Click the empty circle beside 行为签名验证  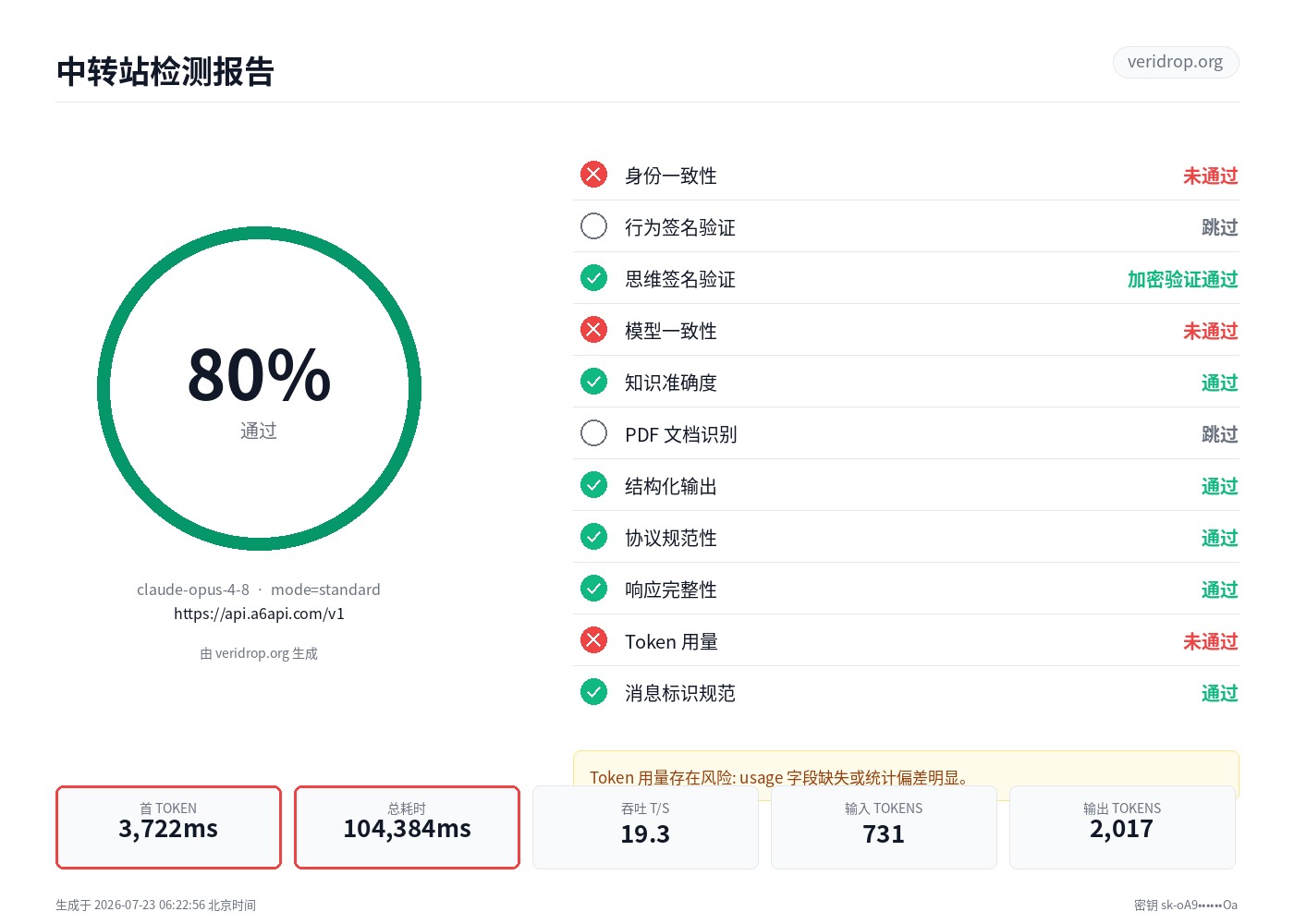pos(593,226)
